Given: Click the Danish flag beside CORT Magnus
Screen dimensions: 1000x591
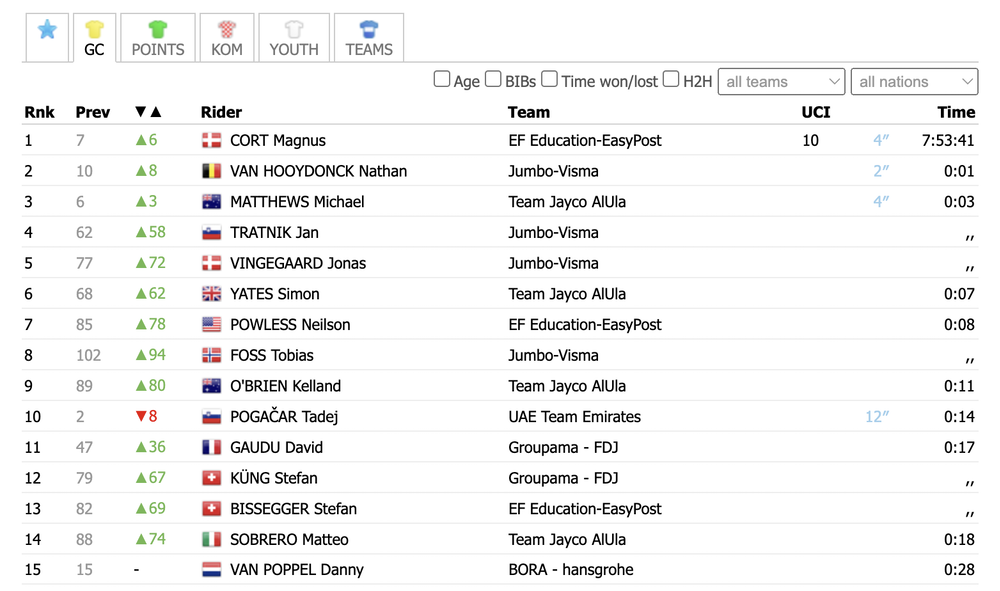Looking at the screenshot, I should 211,141.
